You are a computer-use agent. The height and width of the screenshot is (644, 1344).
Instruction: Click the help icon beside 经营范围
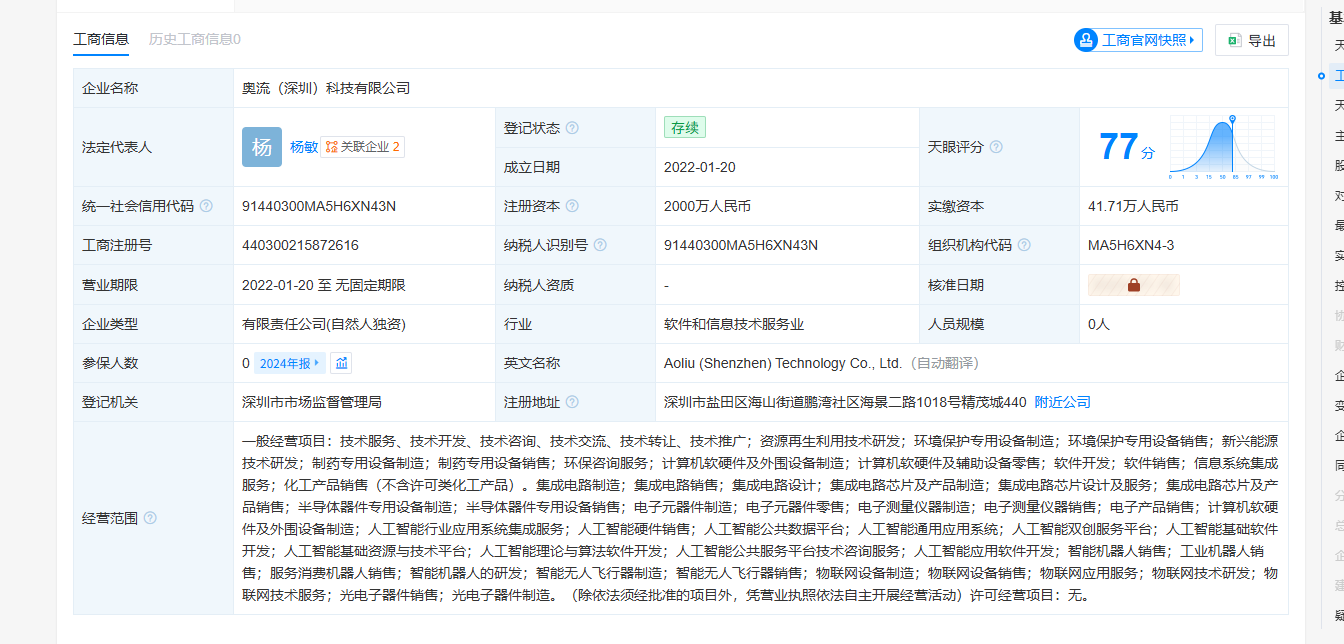150,518
